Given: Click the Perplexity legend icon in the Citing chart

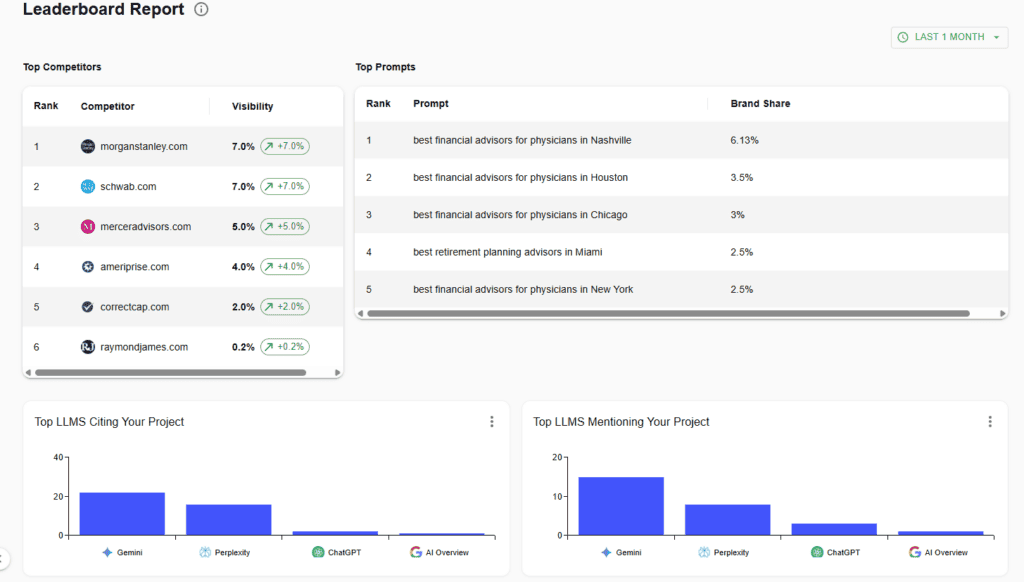Looking at the screenshot, I should pyautogui.click(x=205, y=553).
